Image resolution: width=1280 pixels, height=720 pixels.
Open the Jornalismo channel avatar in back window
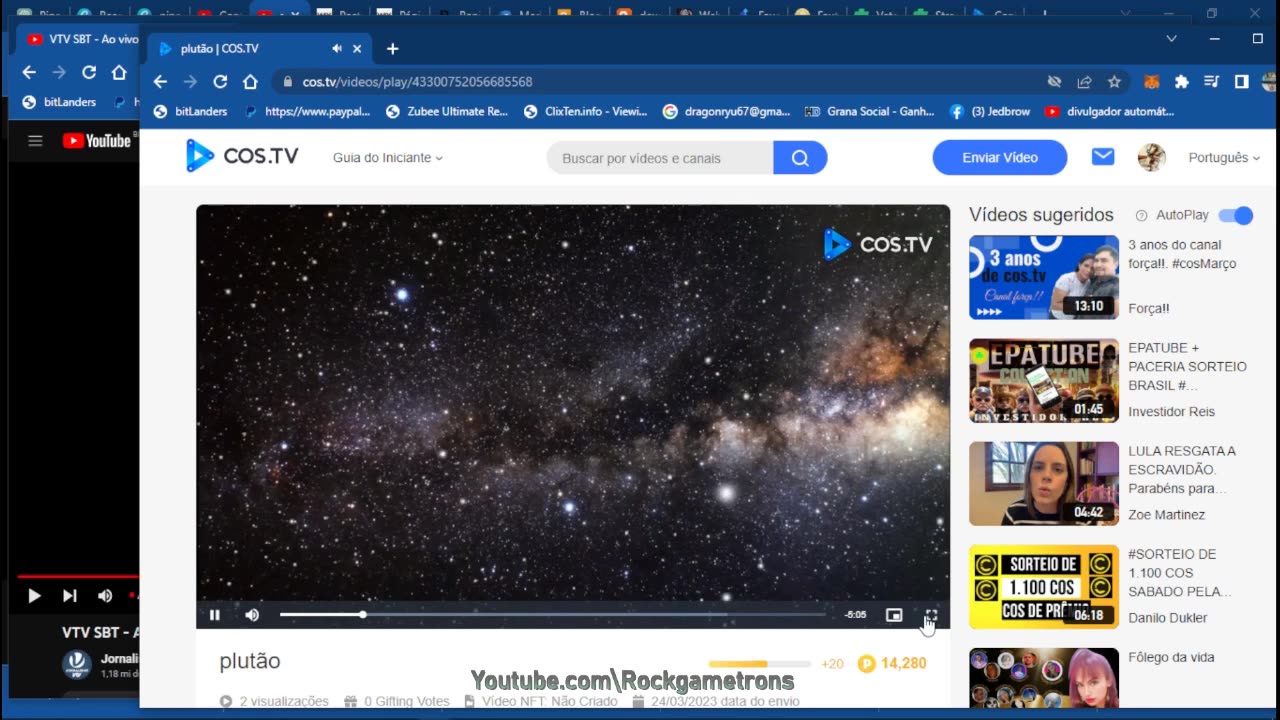click(77, 665)
